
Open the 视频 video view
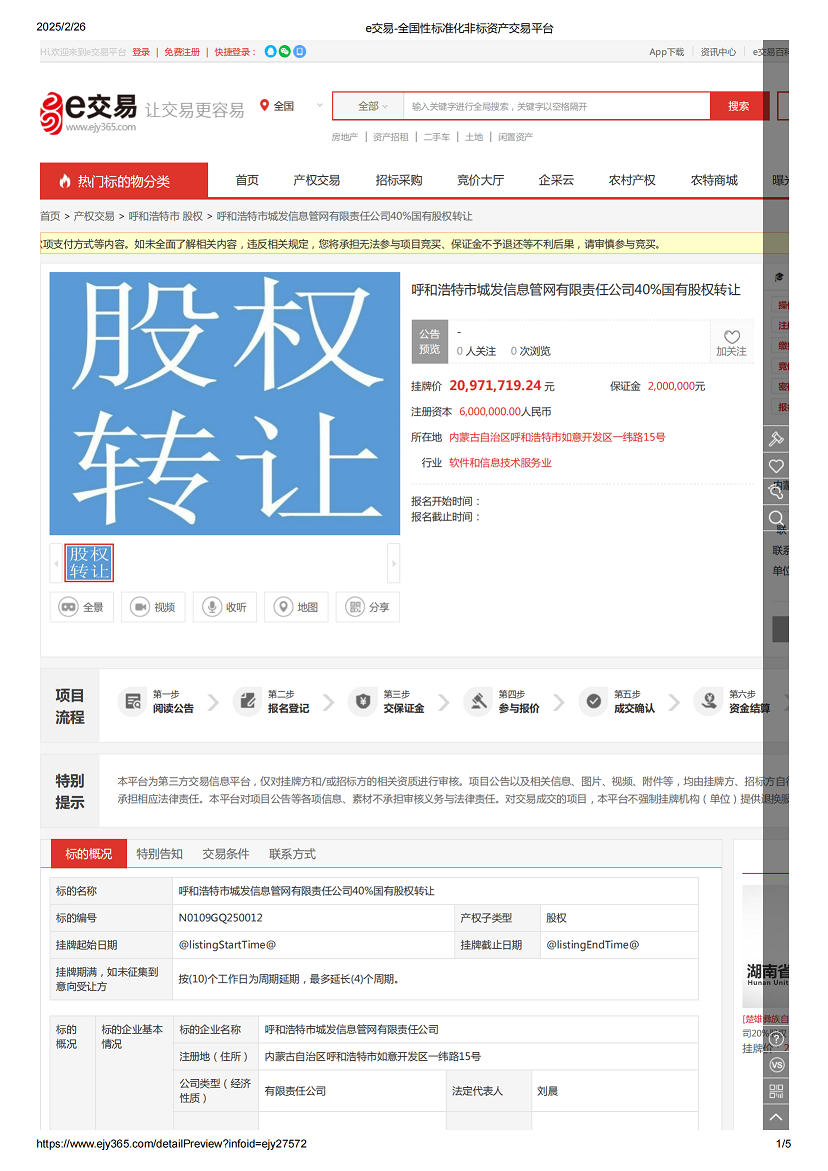153,607
